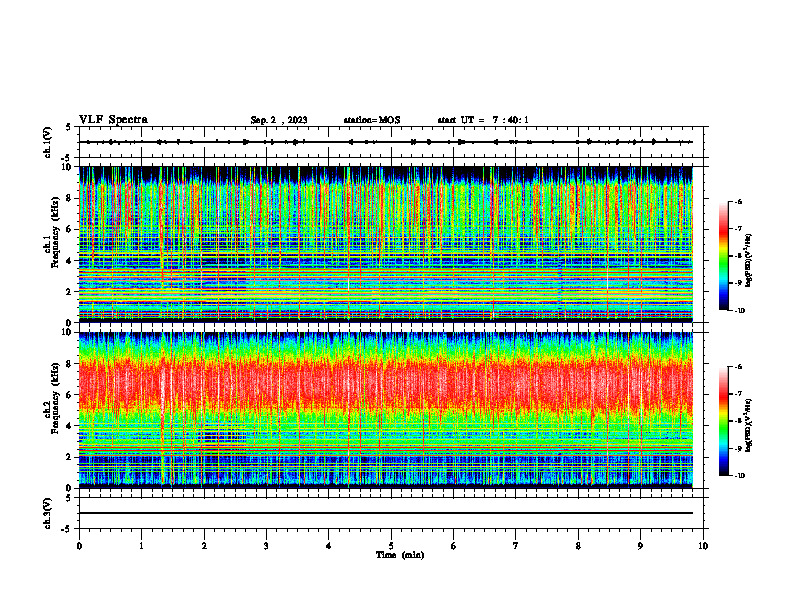Click the ch.3(V) axis label
The width and height of the screenshot is (792, 612).
pos(48,513)
